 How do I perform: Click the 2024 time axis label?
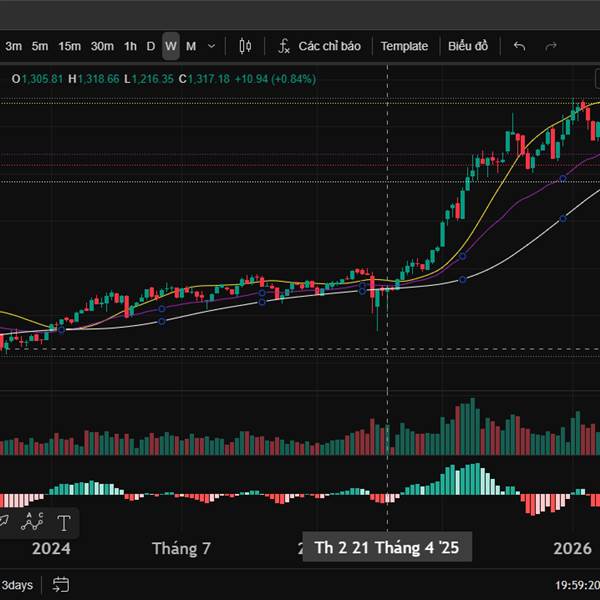point(51,548)
